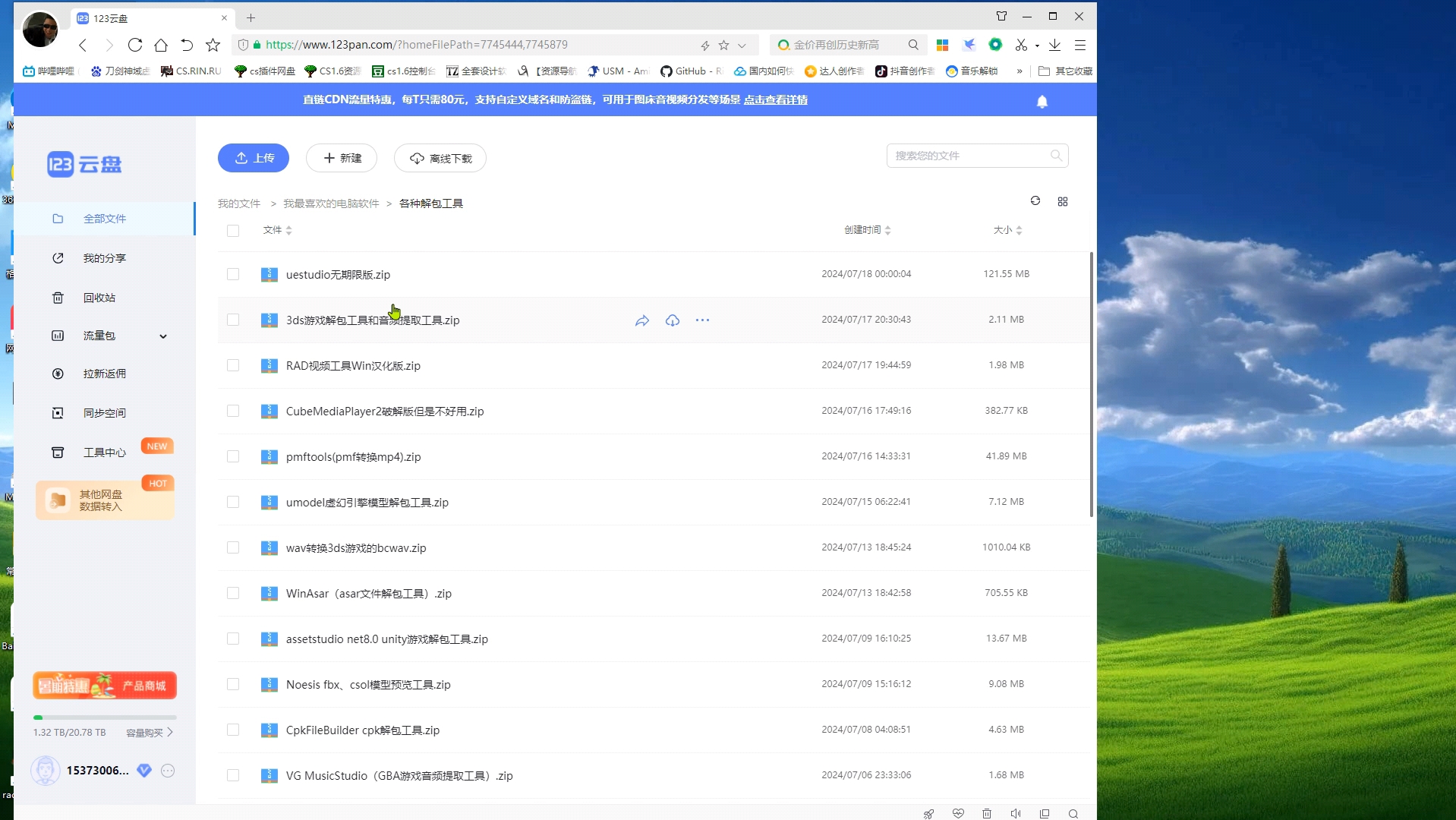Open the account options icon beside 15373006...
This screenshot has height=820, width=1456.
[168, 771]
